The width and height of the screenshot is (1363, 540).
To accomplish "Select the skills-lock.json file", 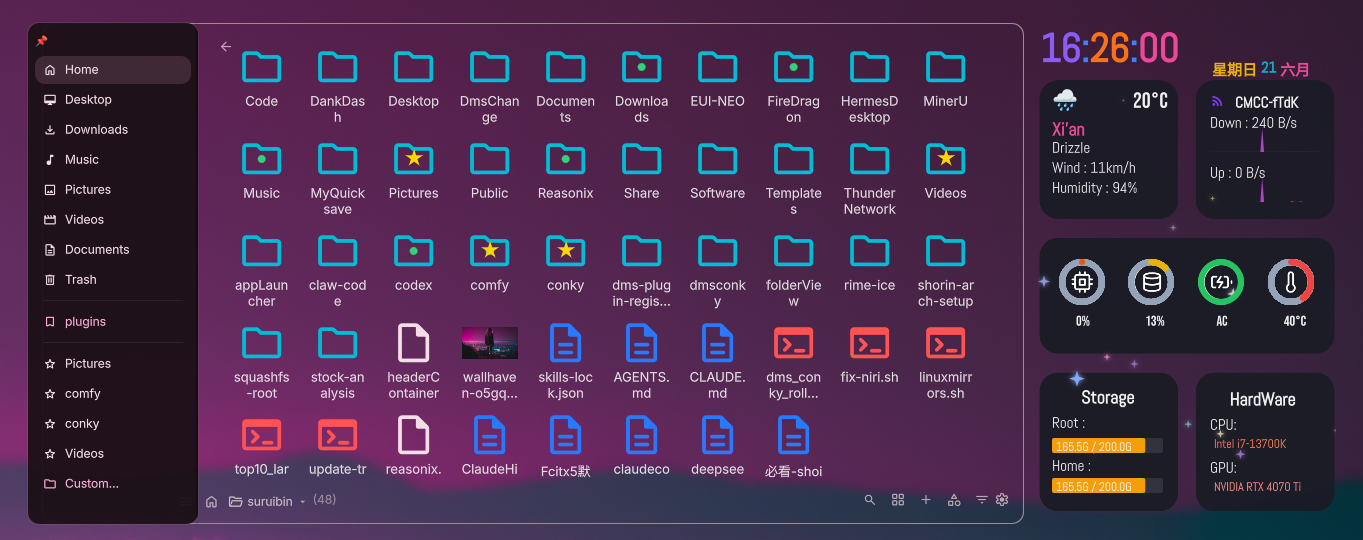I will click(x=566, y=362).
